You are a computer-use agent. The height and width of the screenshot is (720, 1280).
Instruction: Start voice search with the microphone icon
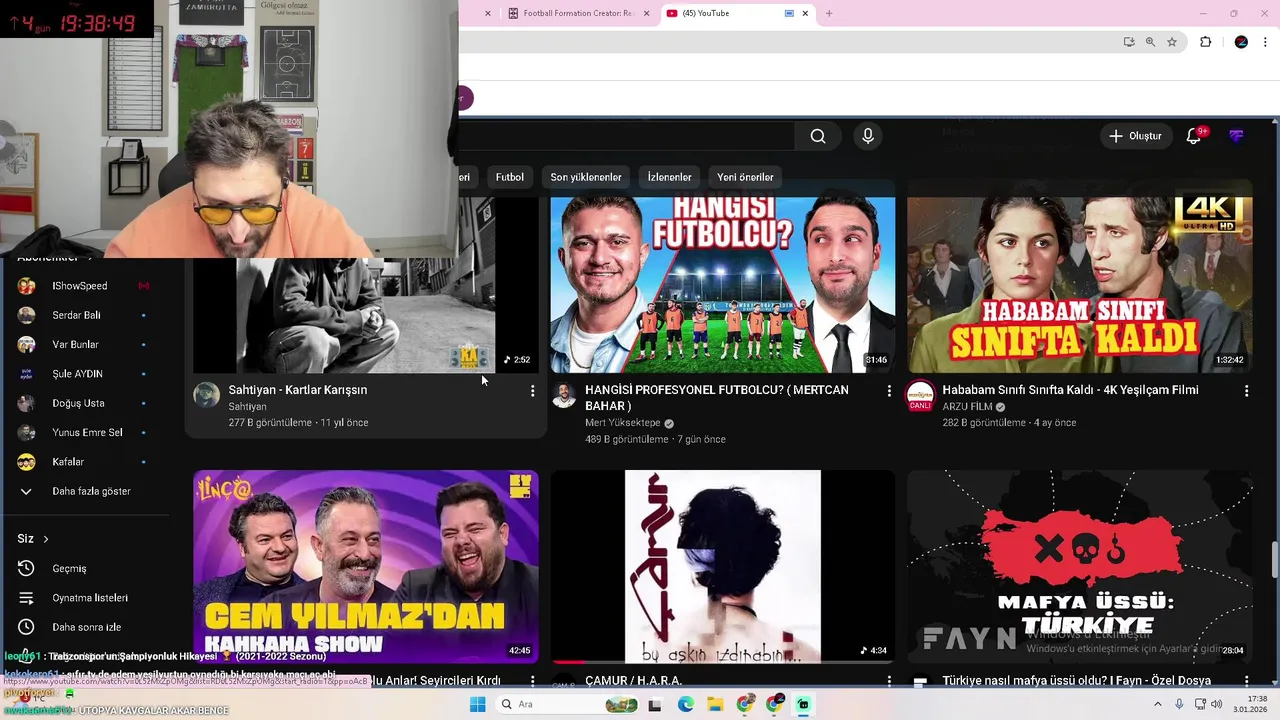868,136
